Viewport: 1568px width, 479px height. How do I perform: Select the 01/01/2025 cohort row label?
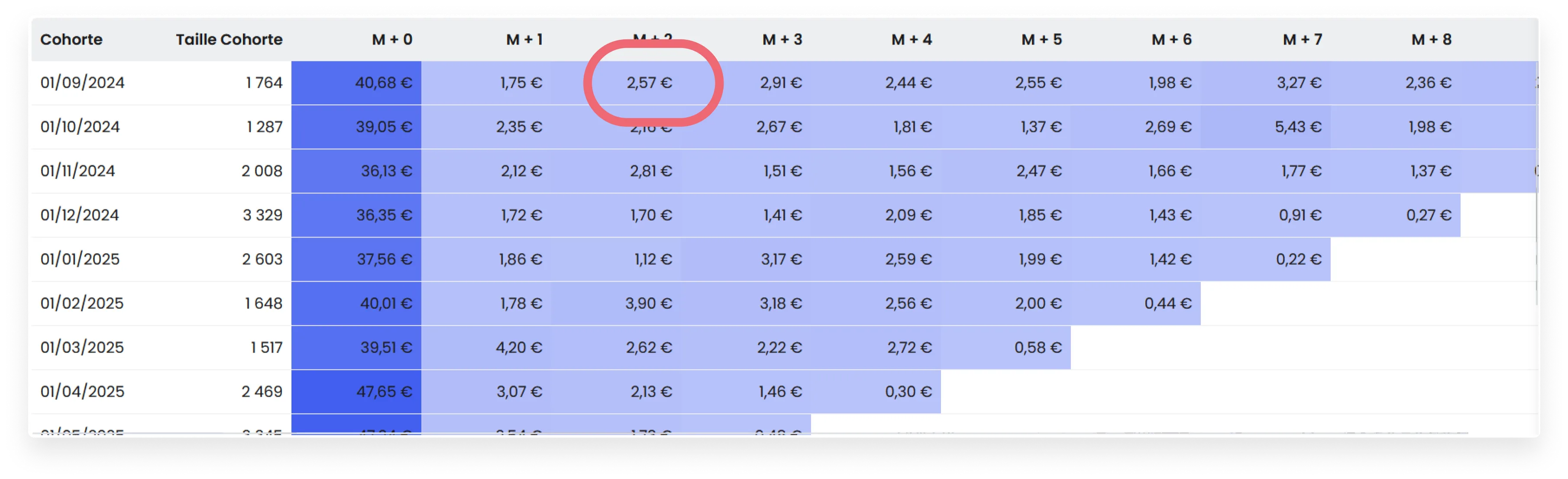point(80,260)
